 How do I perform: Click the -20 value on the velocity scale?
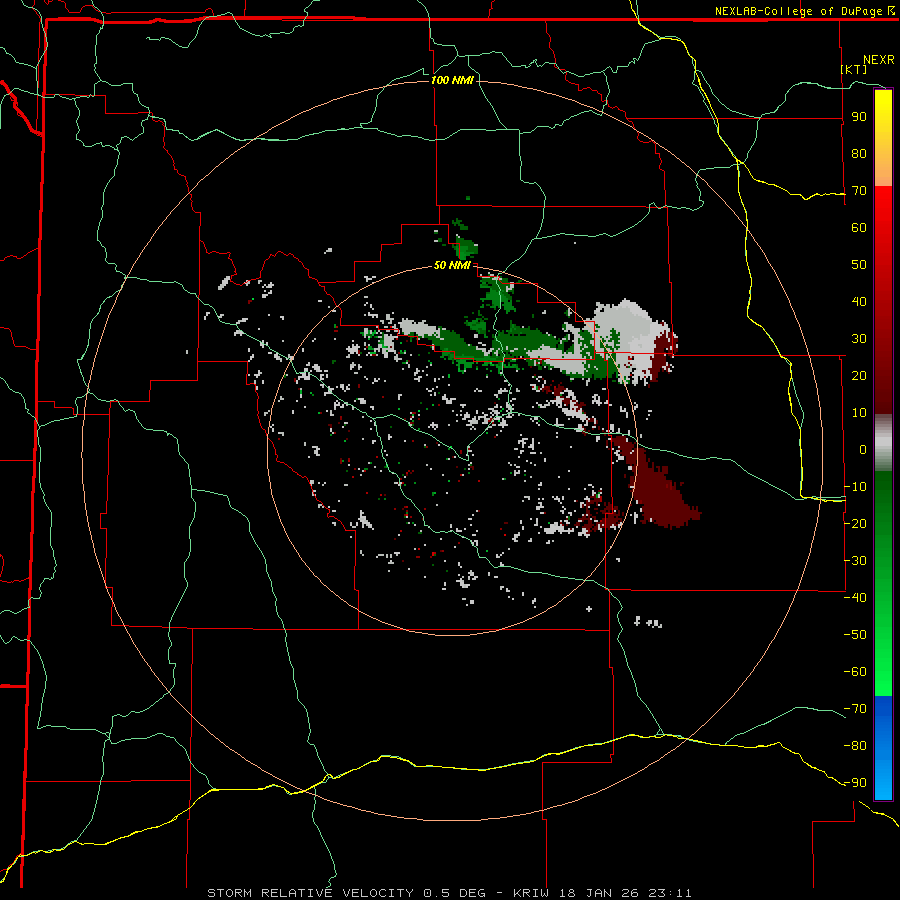[855, 523]
